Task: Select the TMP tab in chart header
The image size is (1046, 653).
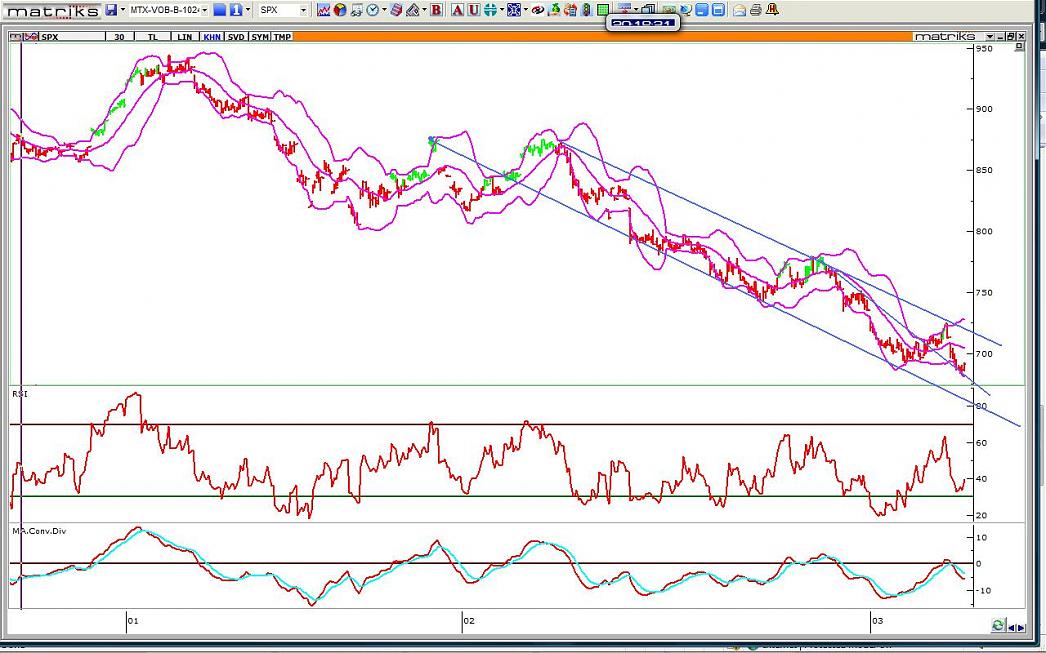Action: click(x=283, y=36)
